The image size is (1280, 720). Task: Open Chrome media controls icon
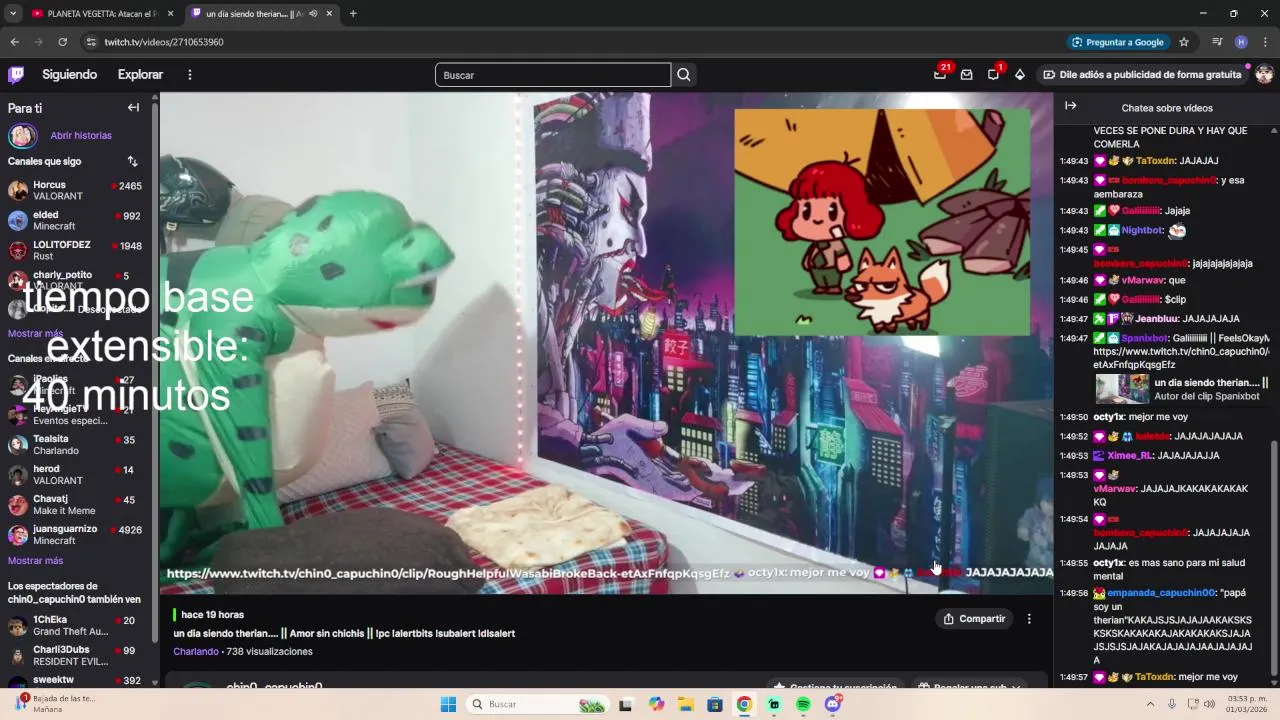pos(1217,42)
